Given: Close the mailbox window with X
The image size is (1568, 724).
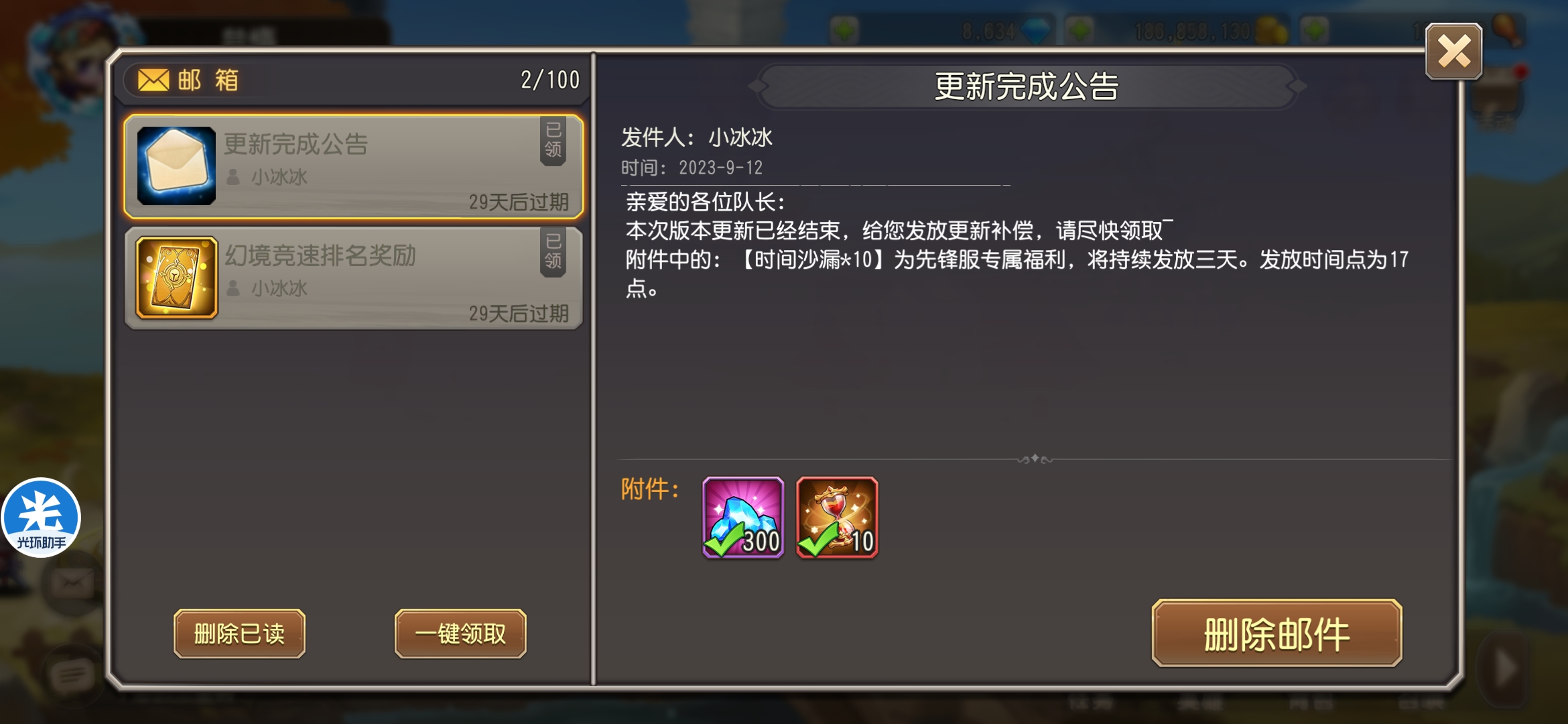Looking at the screenshot, I should tap(1453, 52).
